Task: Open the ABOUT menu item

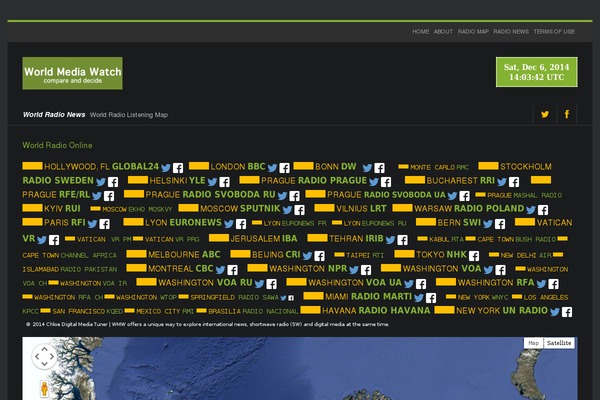Action: (443, 32)
